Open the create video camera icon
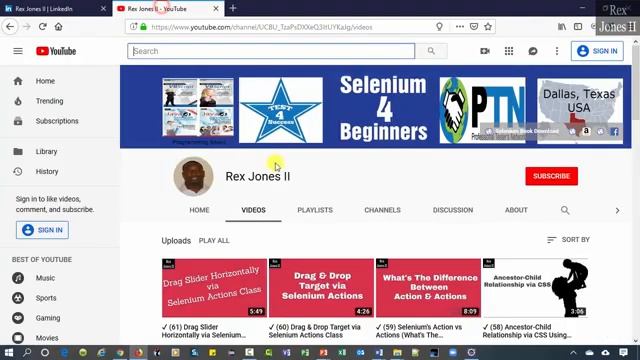Screen dimensions: 640x360 484,51
